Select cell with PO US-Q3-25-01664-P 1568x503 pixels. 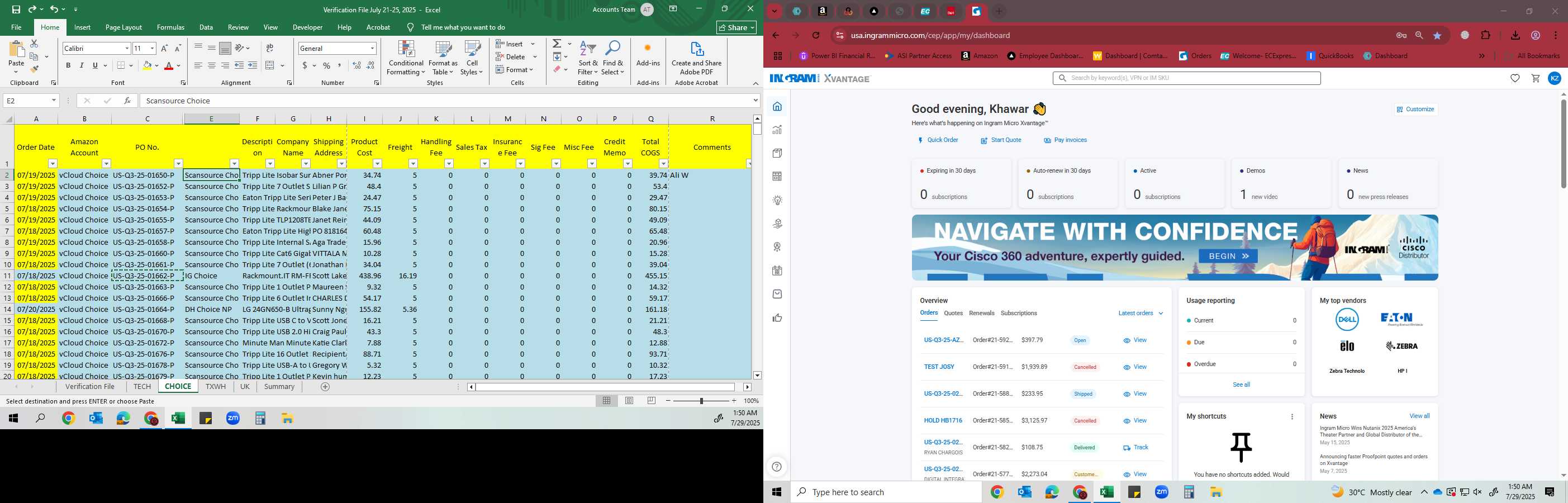pos(148,310)
